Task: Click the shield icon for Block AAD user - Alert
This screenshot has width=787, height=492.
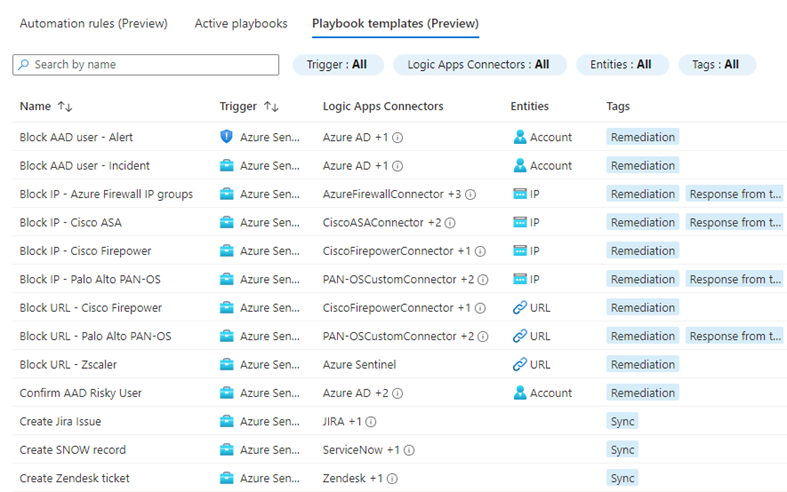Action: pos(227,137)
